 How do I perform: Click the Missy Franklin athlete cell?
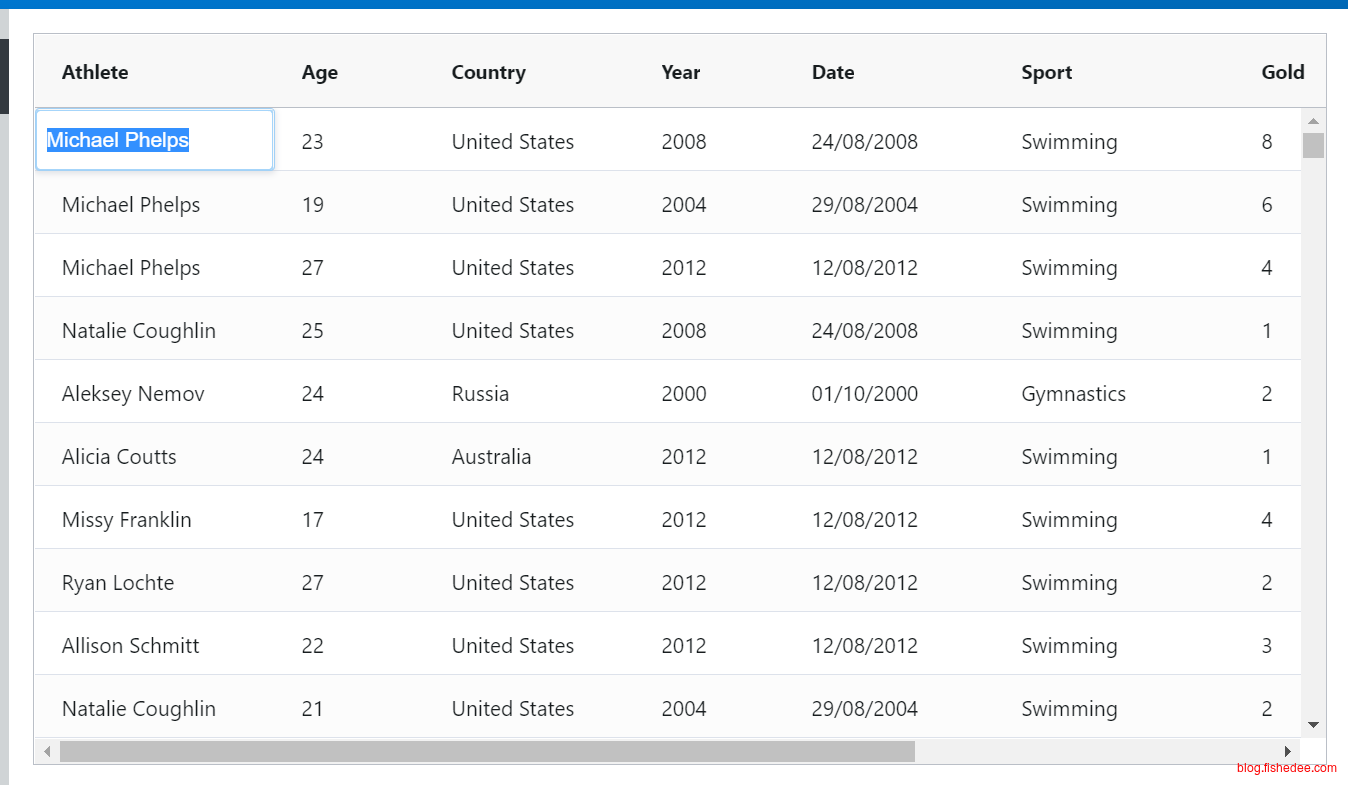tap(126, 520)
